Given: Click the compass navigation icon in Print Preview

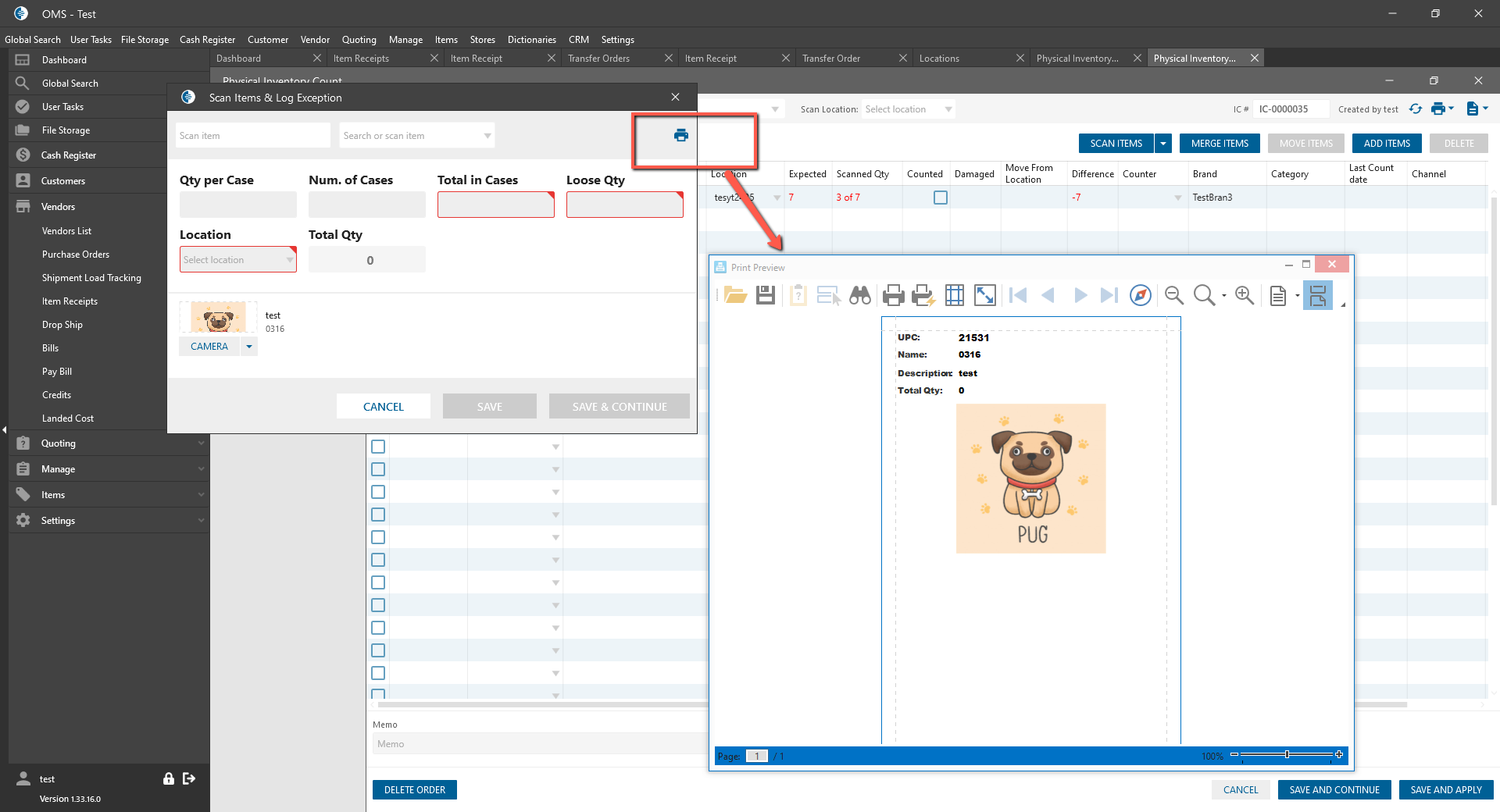Looking at the screenshot, I should tap(1141, 295).
